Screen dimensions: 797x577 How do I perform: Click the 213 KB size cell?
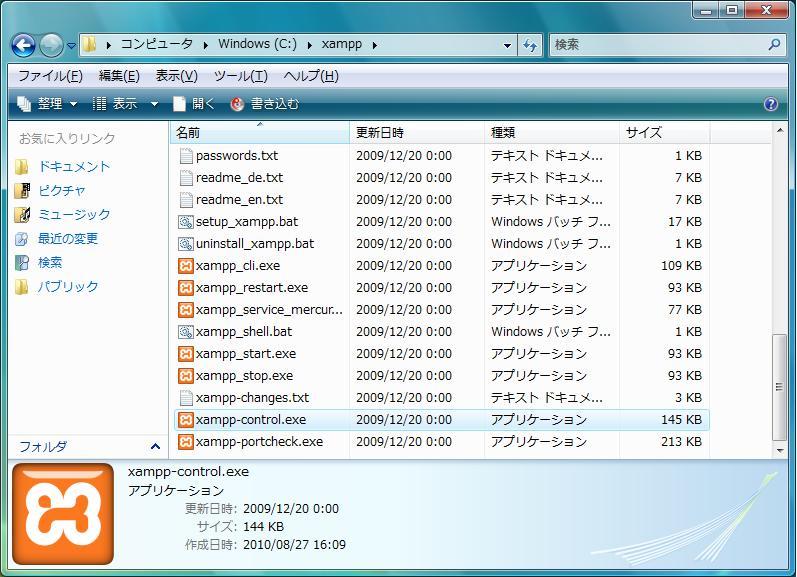[x=681, y=442]
